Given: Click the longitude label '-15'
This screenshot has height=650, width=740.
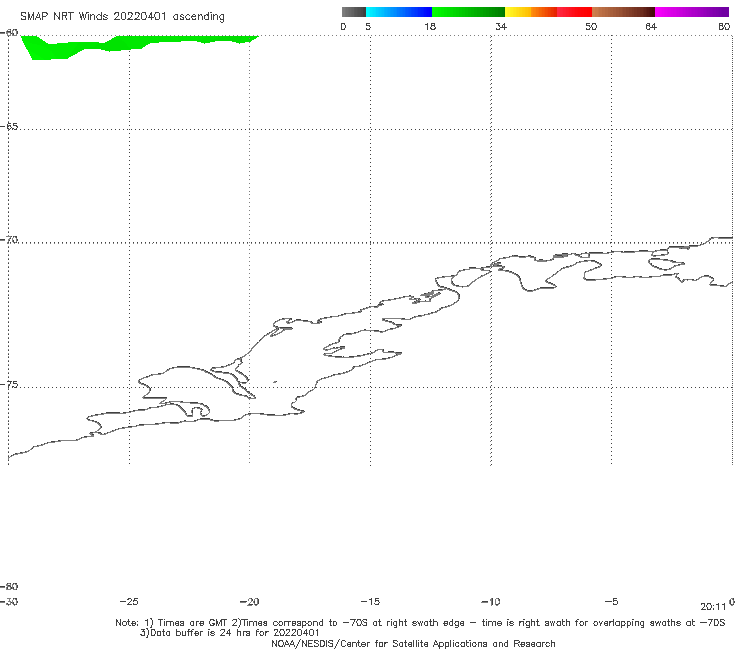Looking at the screenshot, I should point(370,602).
